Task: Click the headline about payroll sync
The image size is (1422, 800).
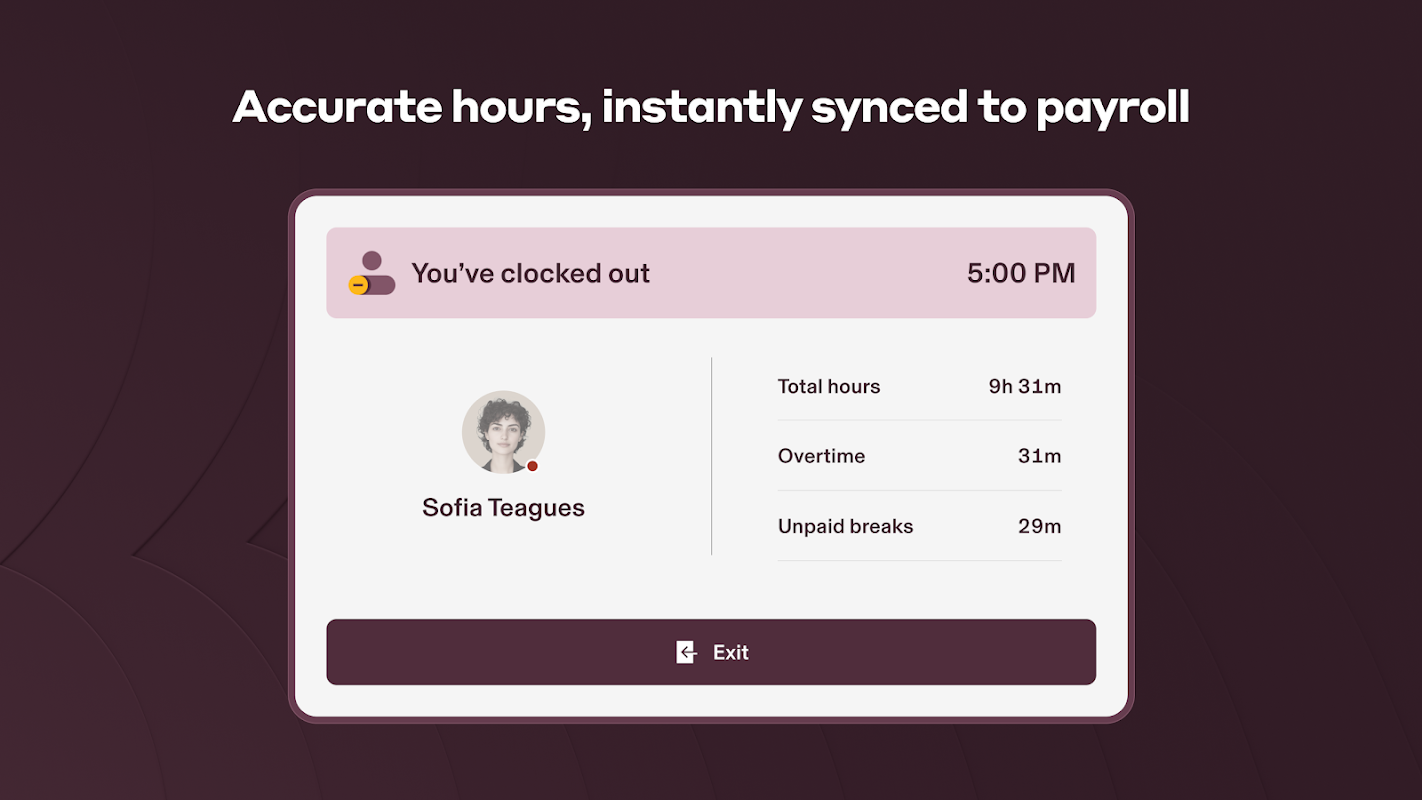Action: [x=711, y=108]
